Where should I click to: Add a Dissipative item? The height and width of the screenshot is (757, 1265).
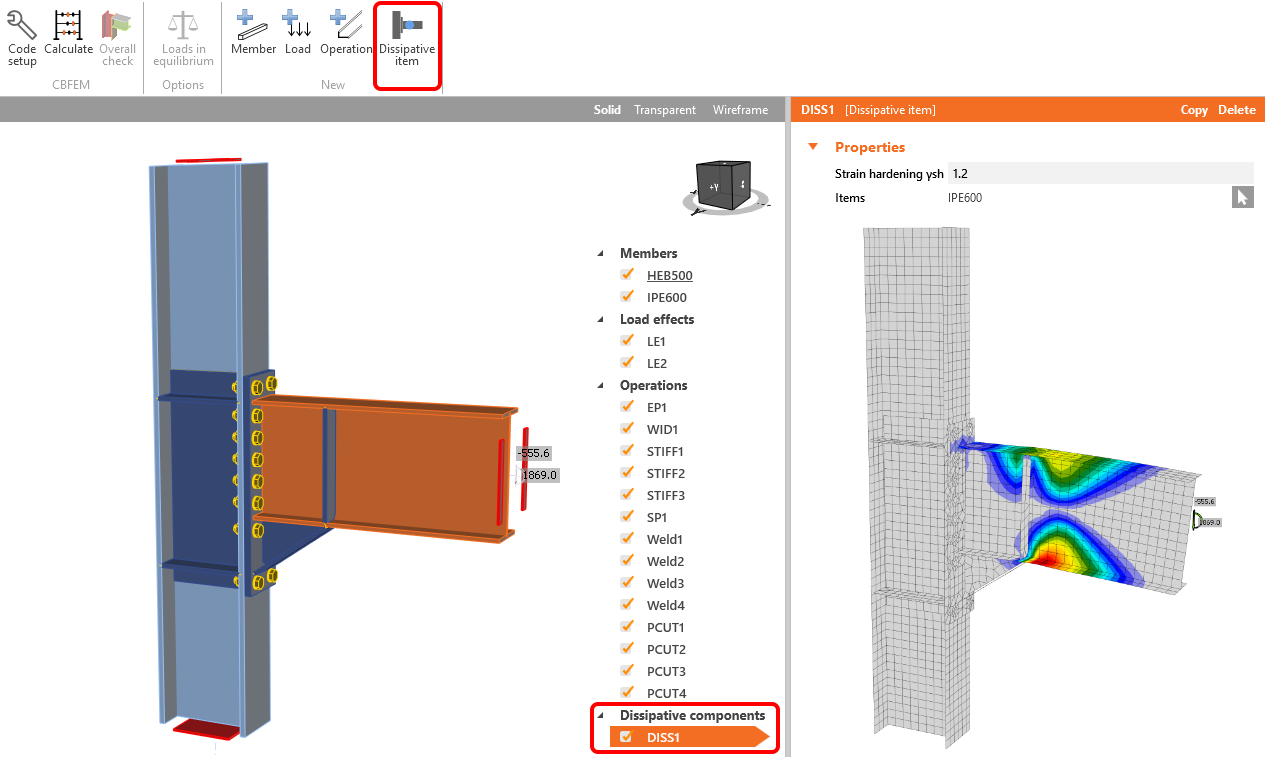[407, 35]
